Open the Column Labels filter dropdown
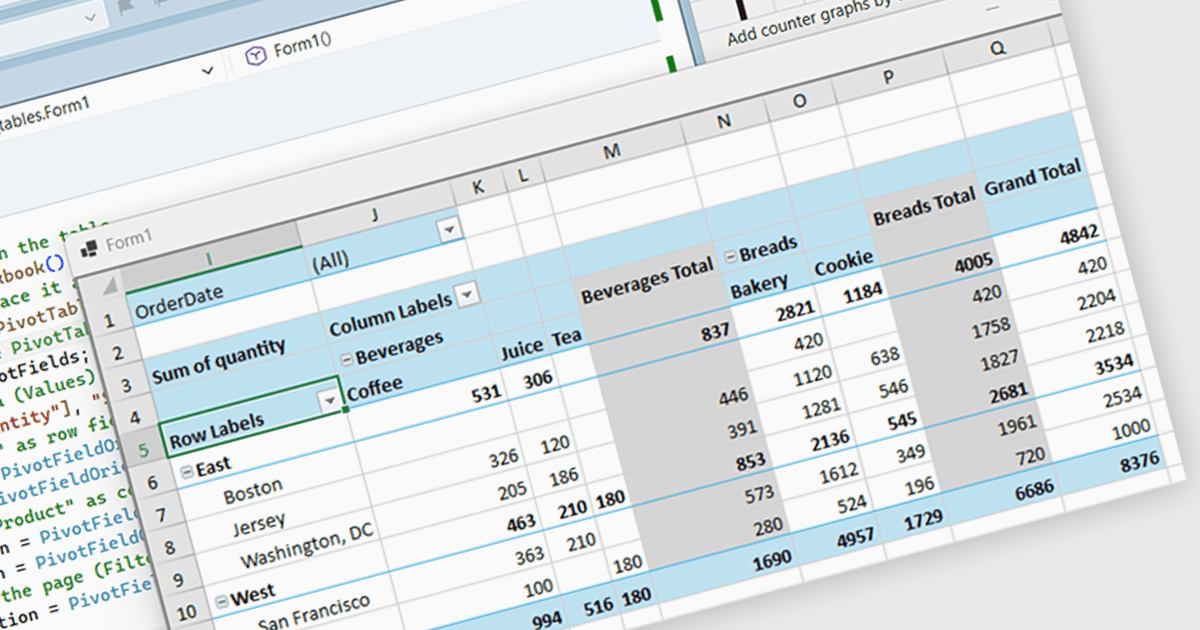This screenshot has width=1200, height=630. click(x=466, y=296)
